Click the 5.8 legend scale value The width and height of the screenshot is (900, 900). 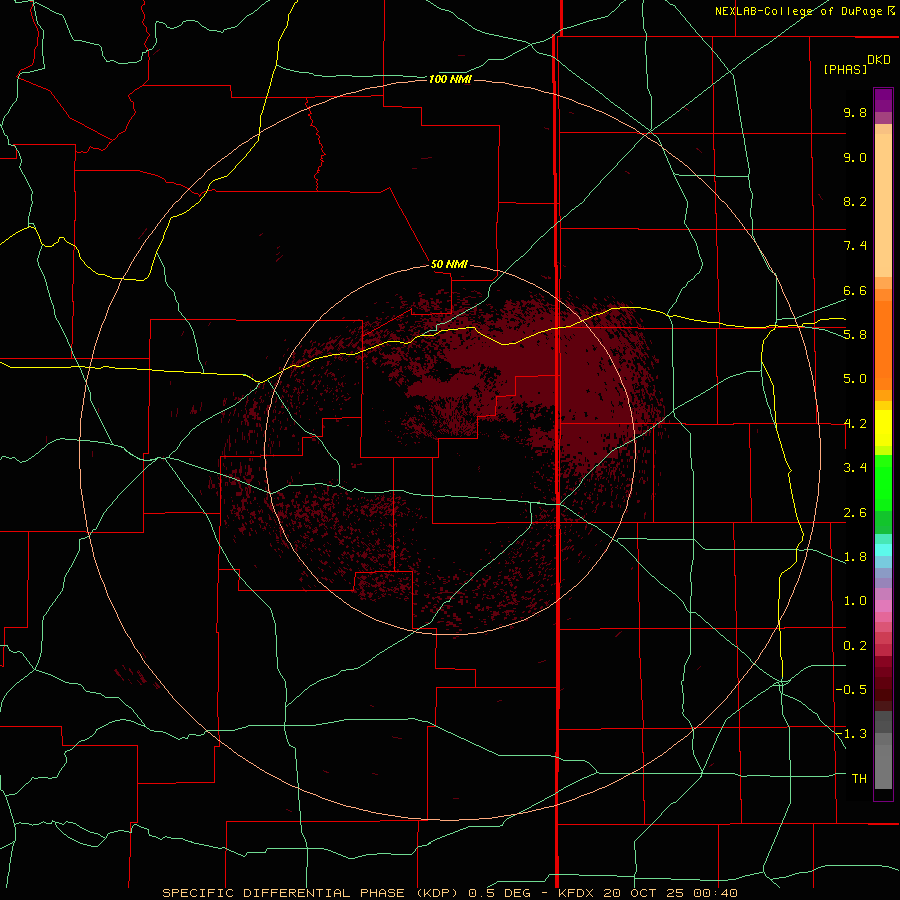click(x=855, y=335)
